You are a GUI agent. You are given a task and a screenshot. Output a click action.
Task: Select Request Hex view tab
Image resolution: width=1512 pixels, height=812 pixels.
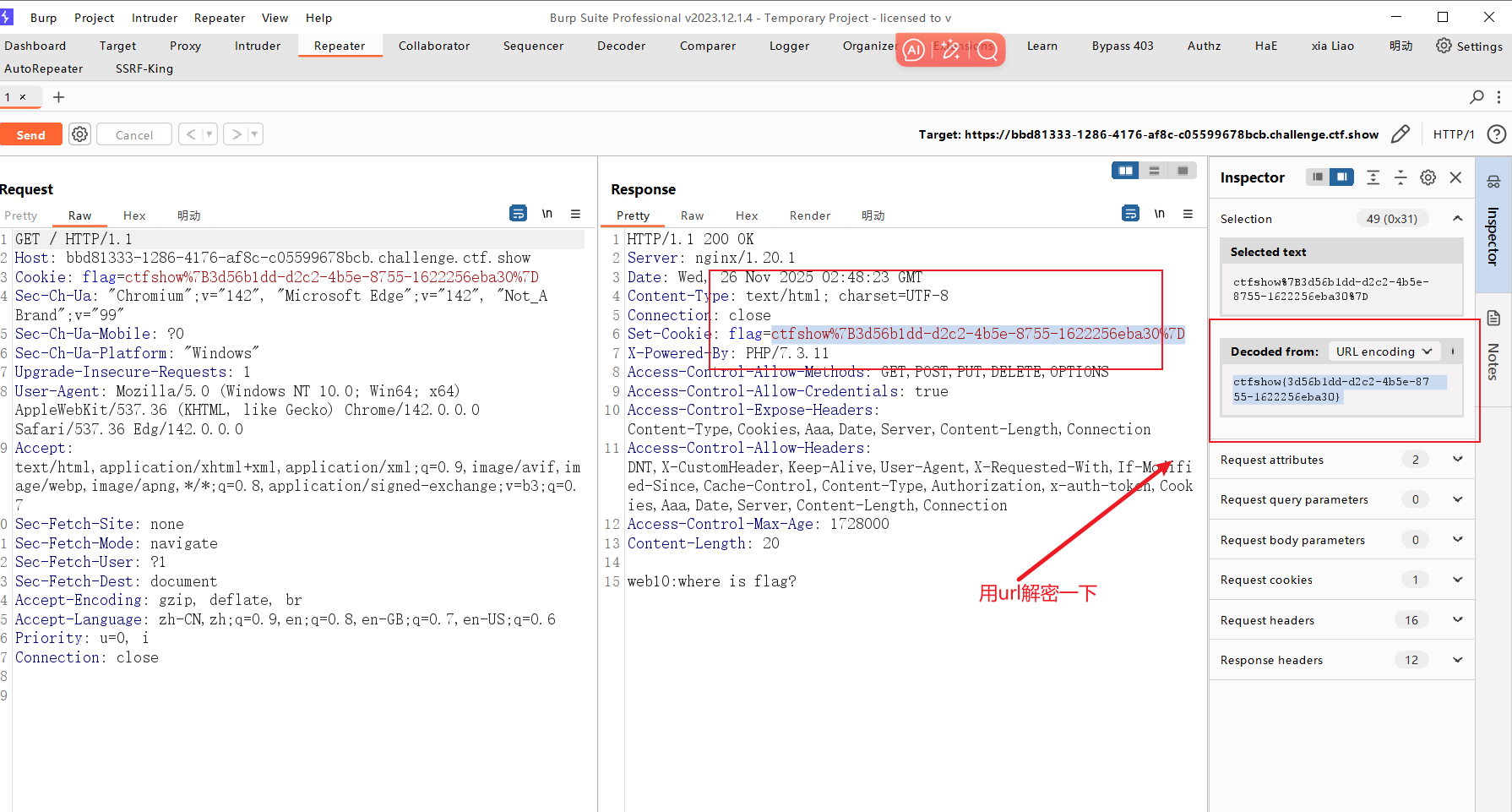tap(134, 215)
